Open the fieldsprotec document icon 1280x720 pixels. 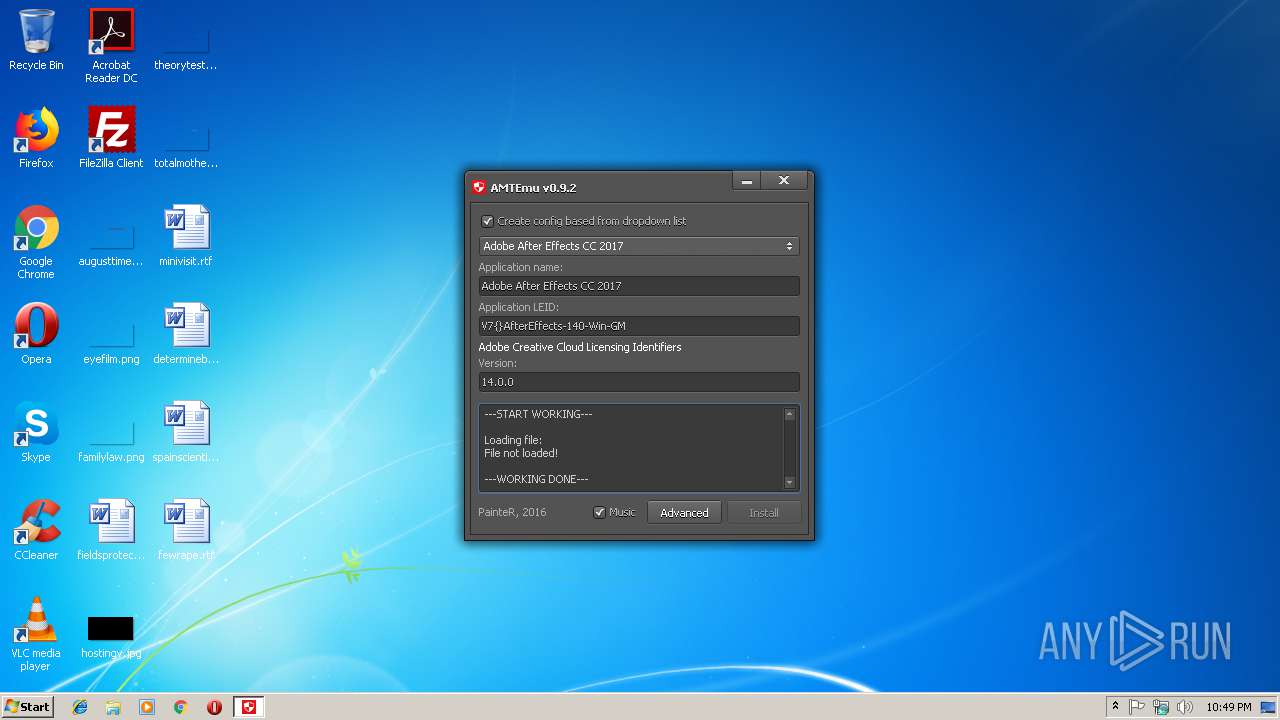[111, 531]
